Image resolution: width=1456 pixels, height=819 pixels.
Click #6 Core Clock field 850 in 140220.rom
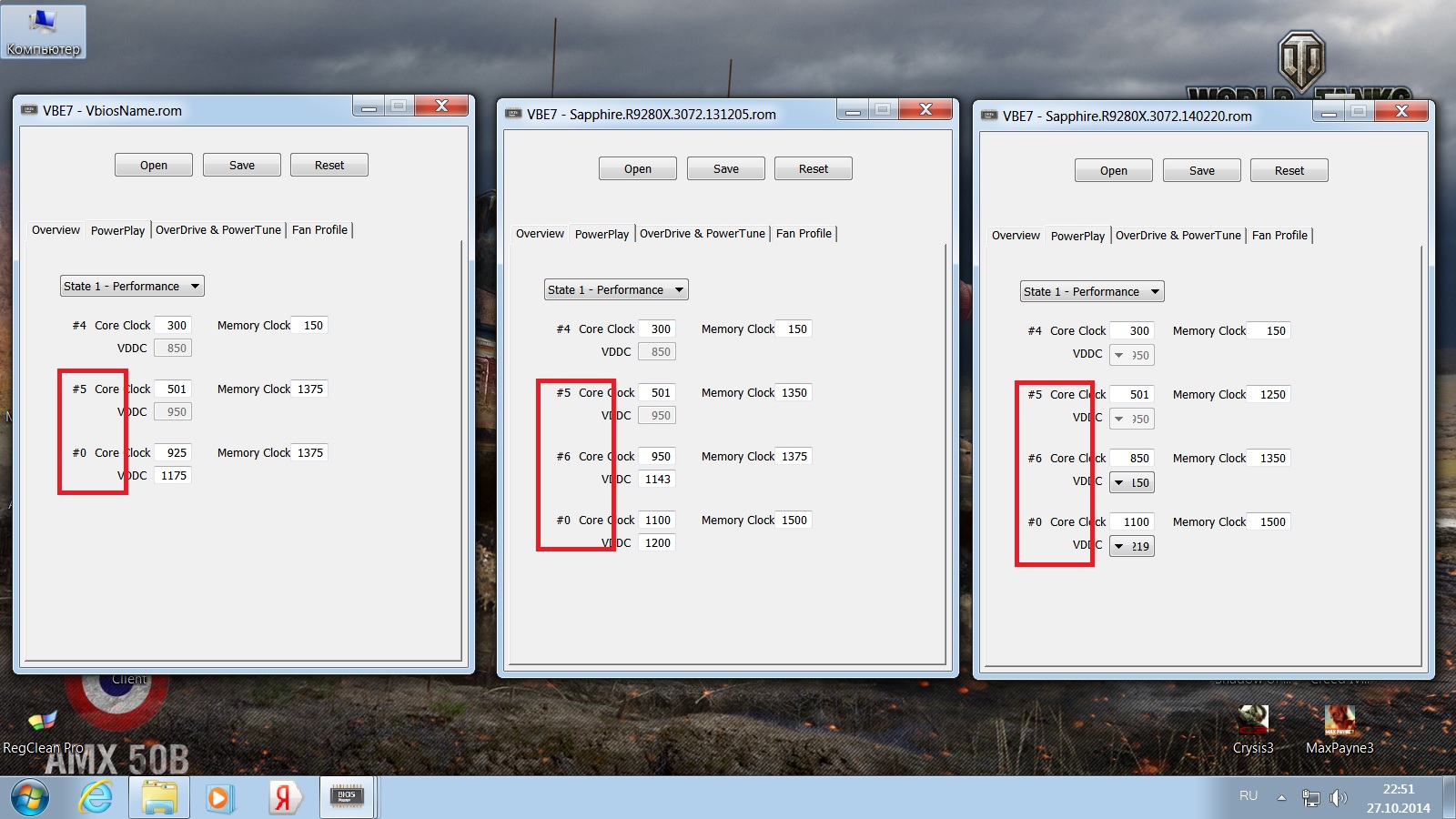(x=1133, y=458)
